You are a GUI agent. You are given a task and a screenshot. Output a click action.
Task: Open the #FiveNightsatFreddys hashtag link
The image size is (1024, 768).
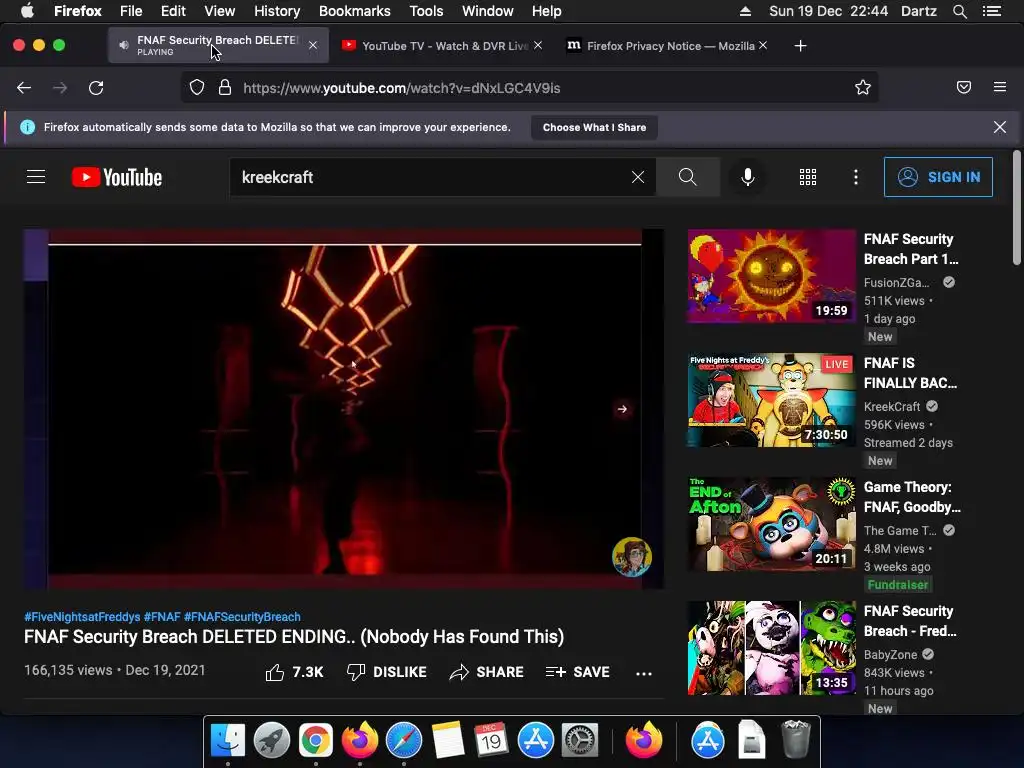click(x=82, y=616)
